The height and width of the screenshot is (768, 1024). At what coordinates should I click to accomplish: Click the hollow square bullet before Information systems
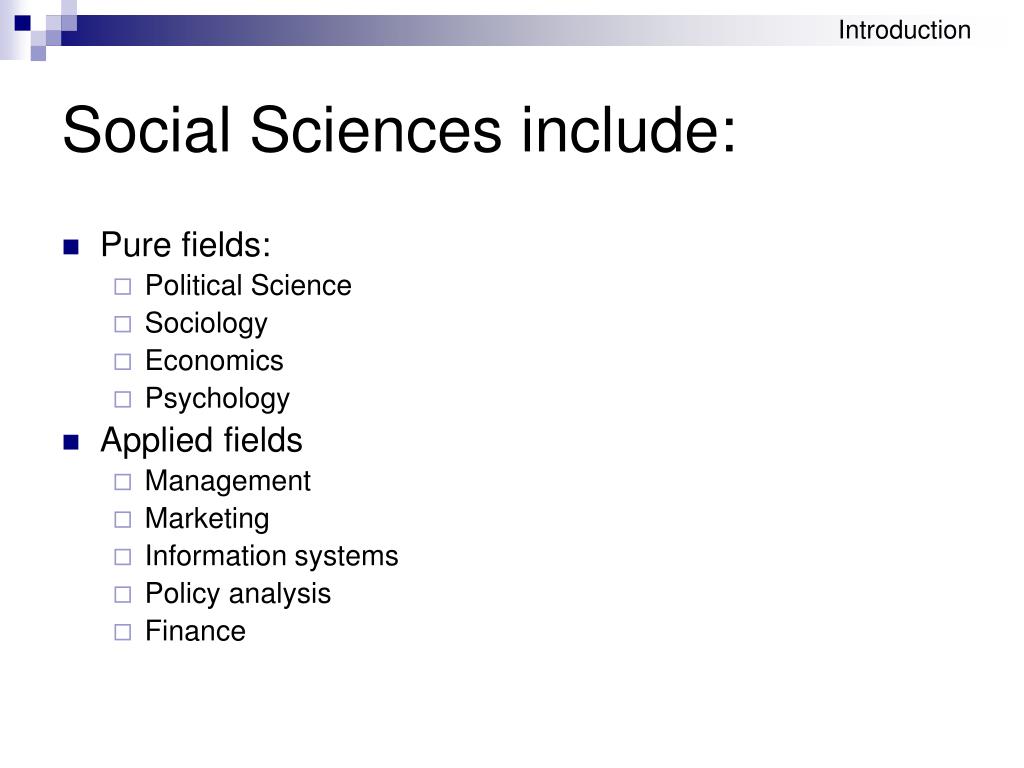pyautogui.click(x=122, y=557)
